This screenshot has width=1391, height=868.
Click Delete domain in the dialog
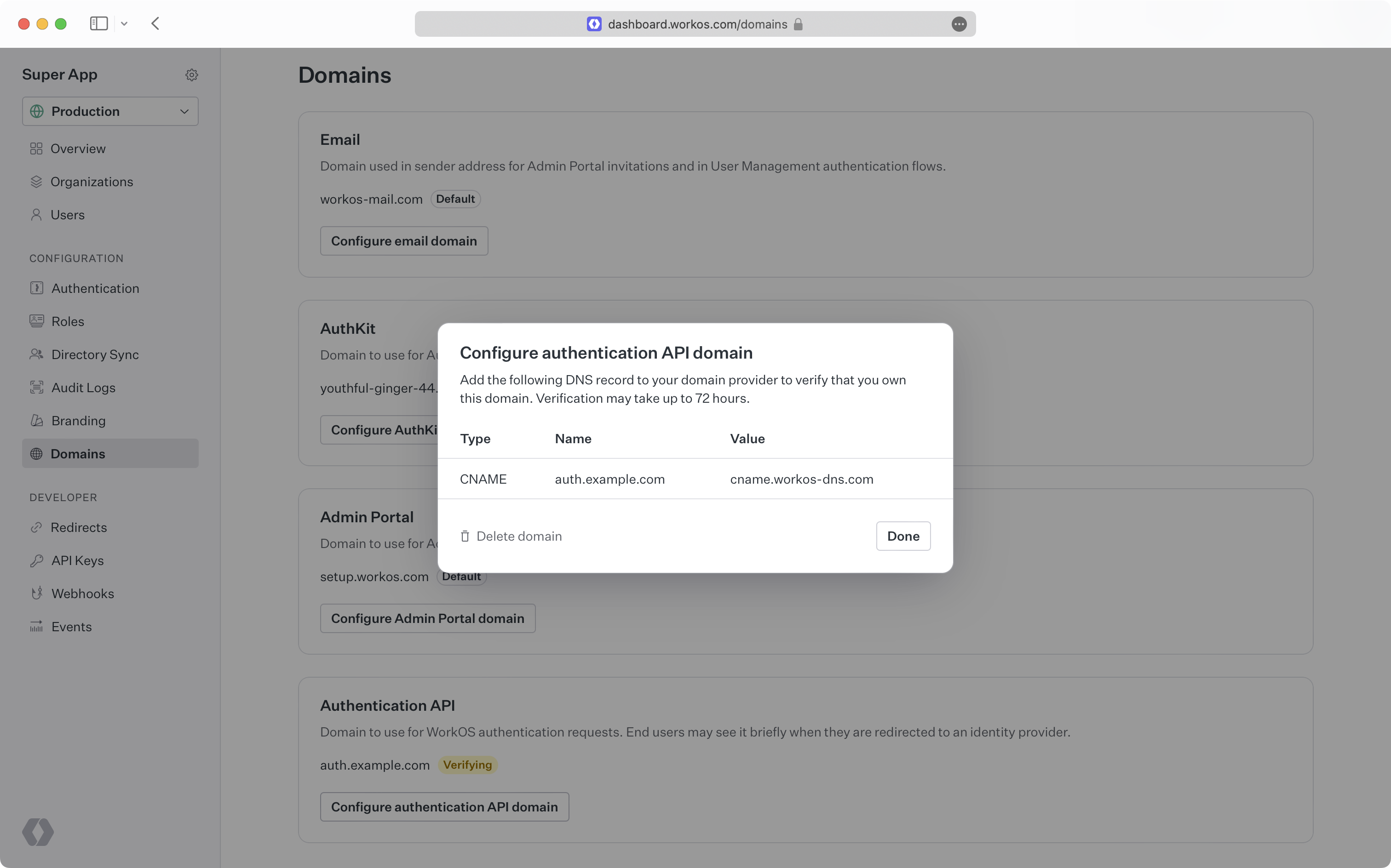point(511,536)
